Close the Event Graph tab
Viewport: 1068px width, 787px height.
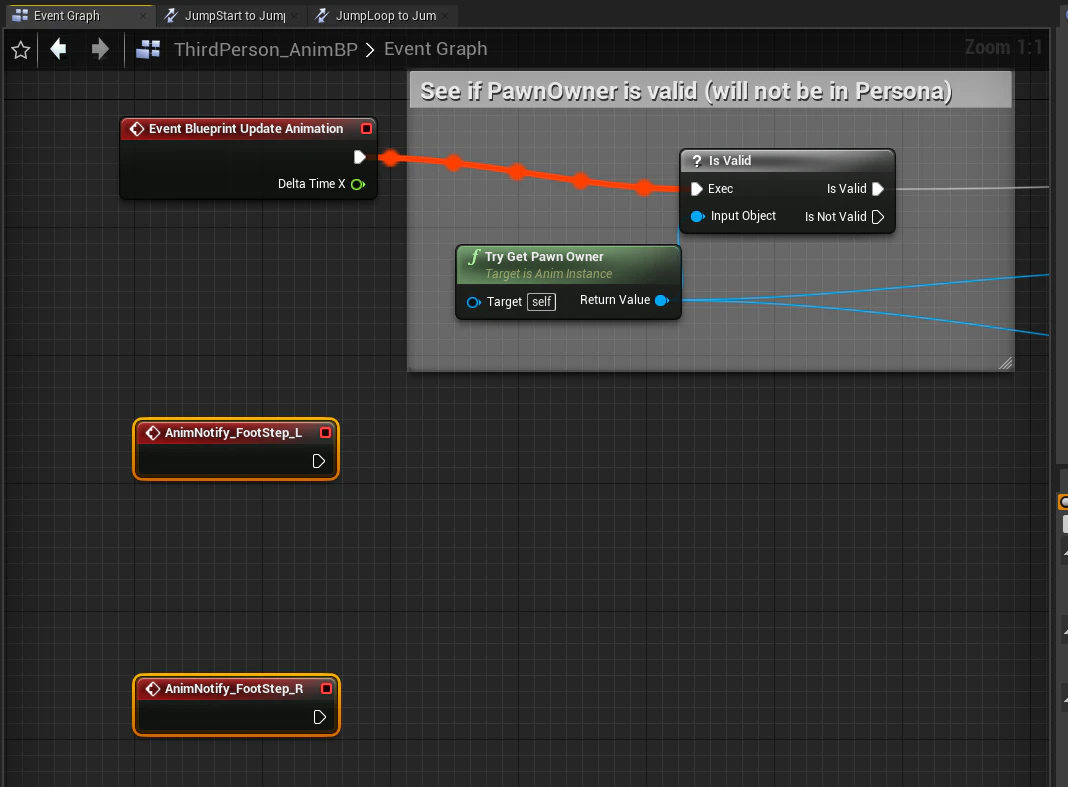point(143,16)
